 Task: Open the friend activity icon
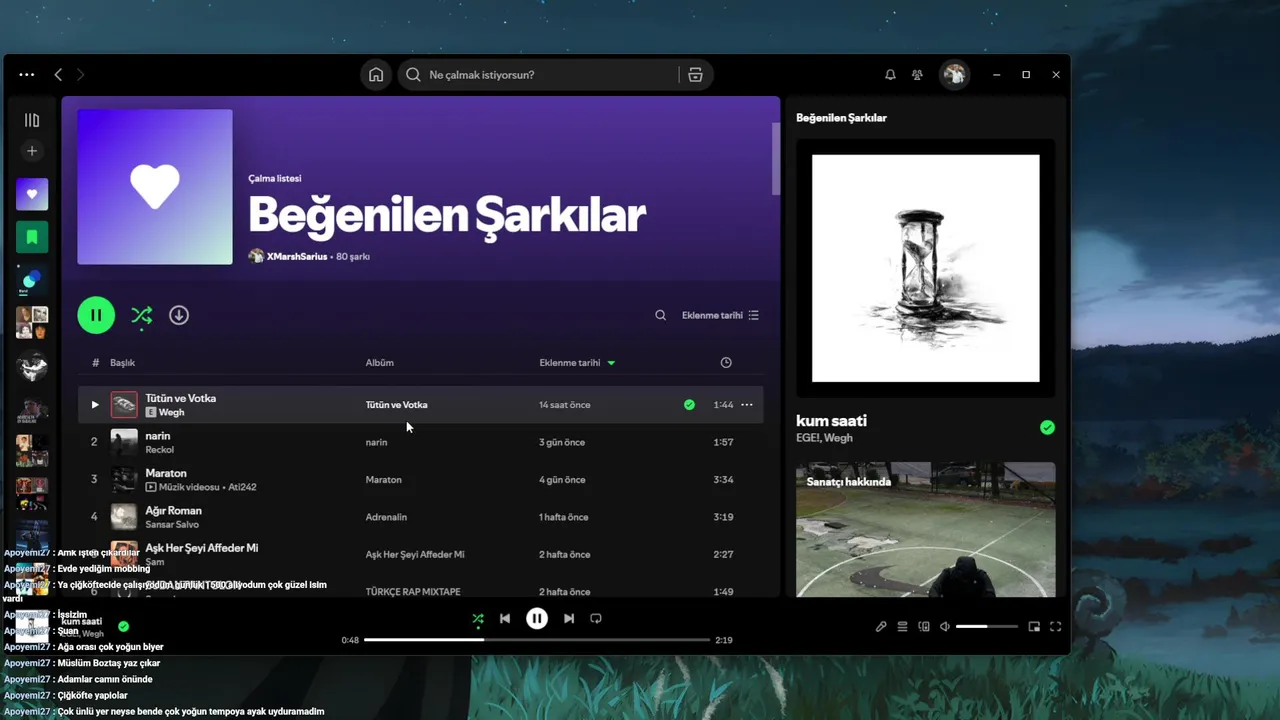click(917, 75)
